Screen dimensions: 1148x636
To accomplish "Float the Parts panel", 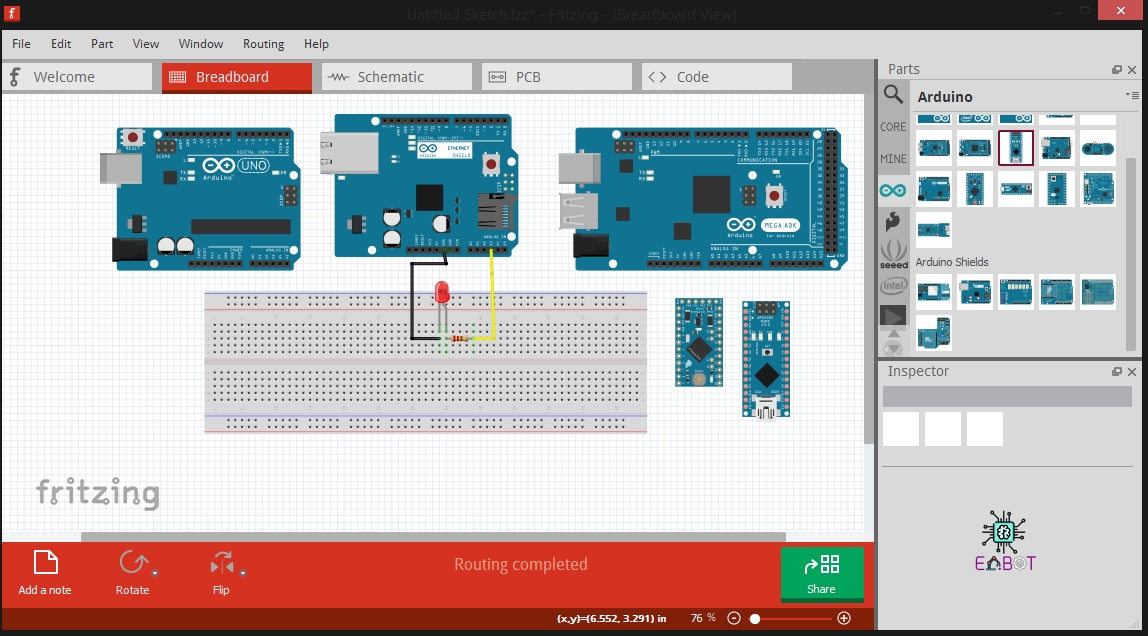I will 1117,70.
